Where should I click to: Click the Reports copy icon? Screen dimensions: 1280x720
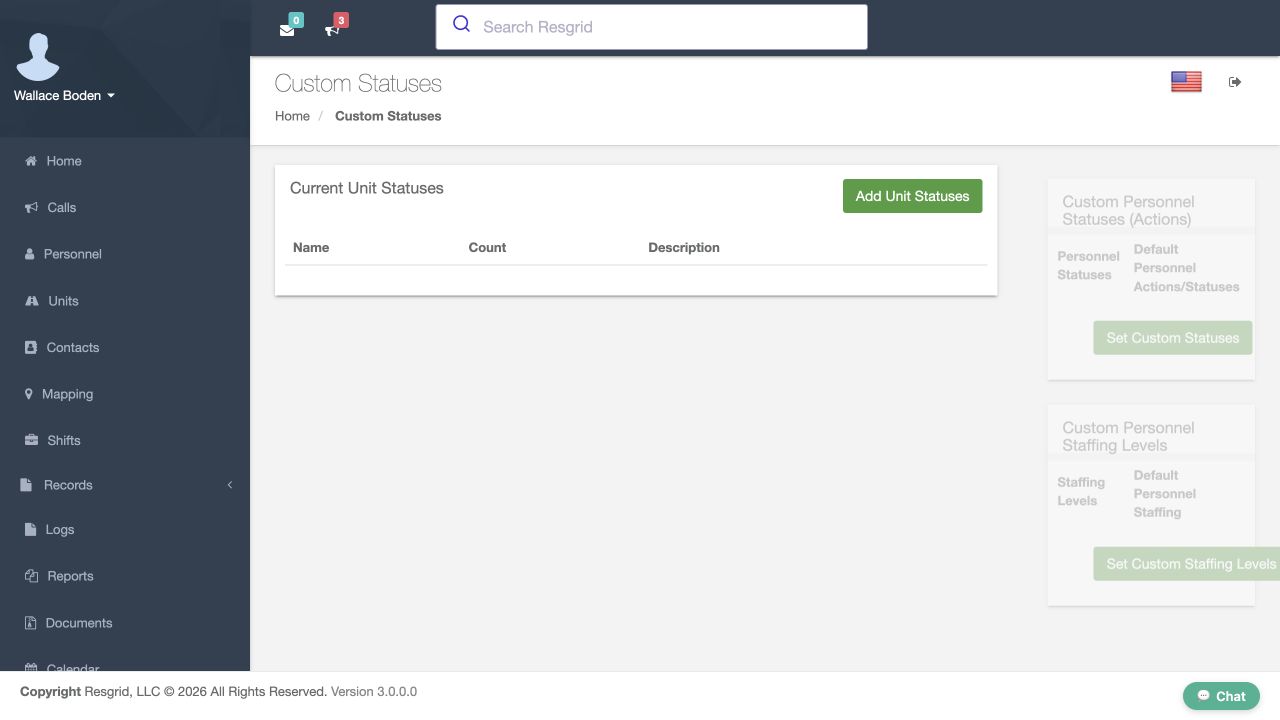click(31, 576)
